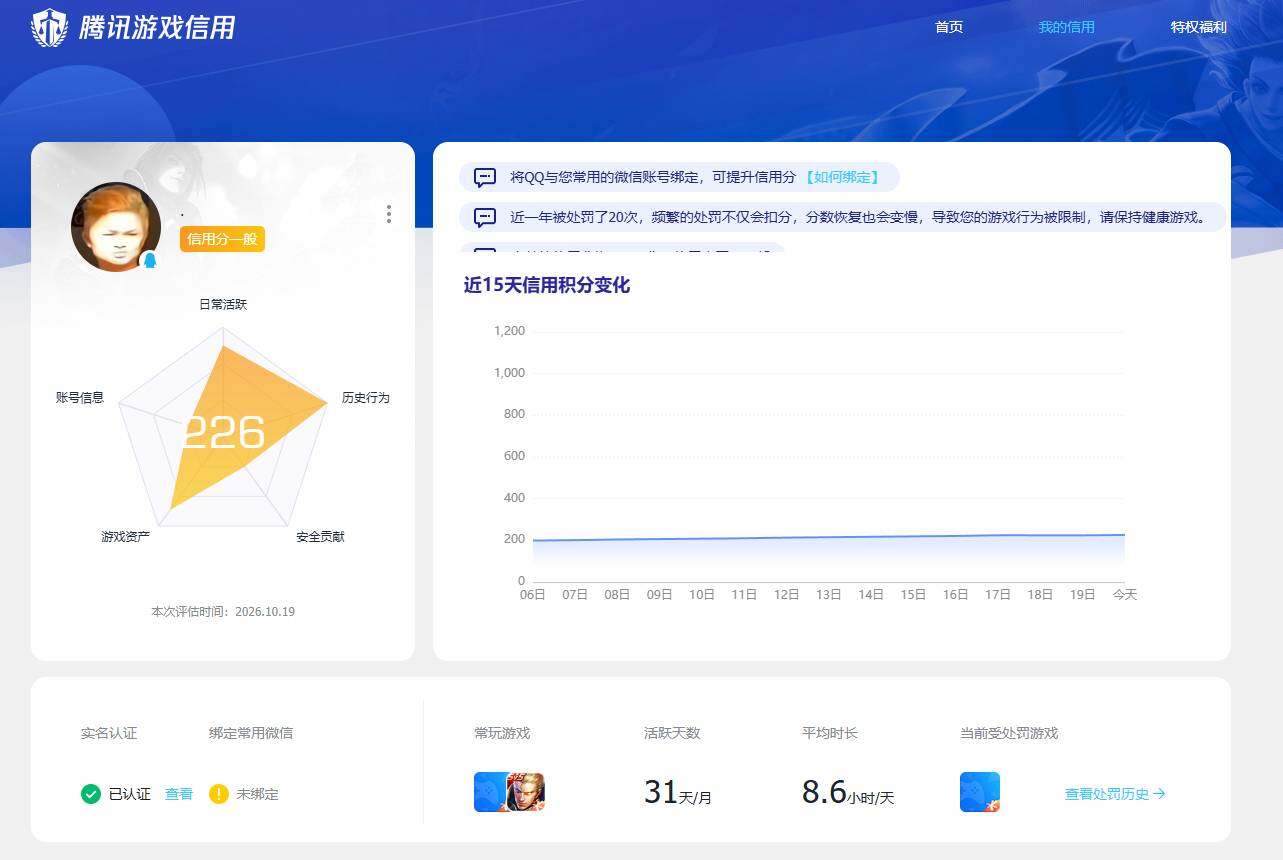Click the 13日 label on chart axis
This screenshot has width=1283, height=860.
click(828, 594)
